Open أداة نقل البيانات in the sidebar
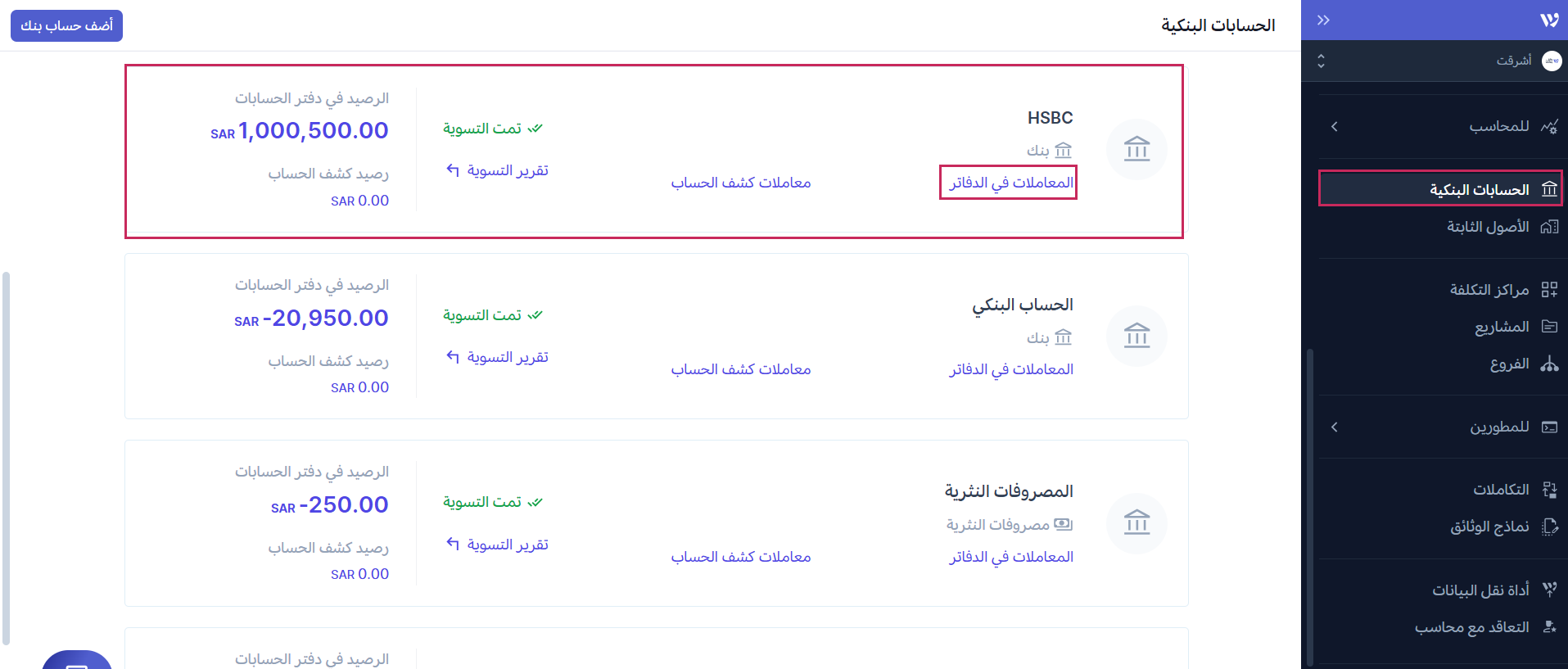This screenshot has width=1568, height=669. click(1480, 590)
